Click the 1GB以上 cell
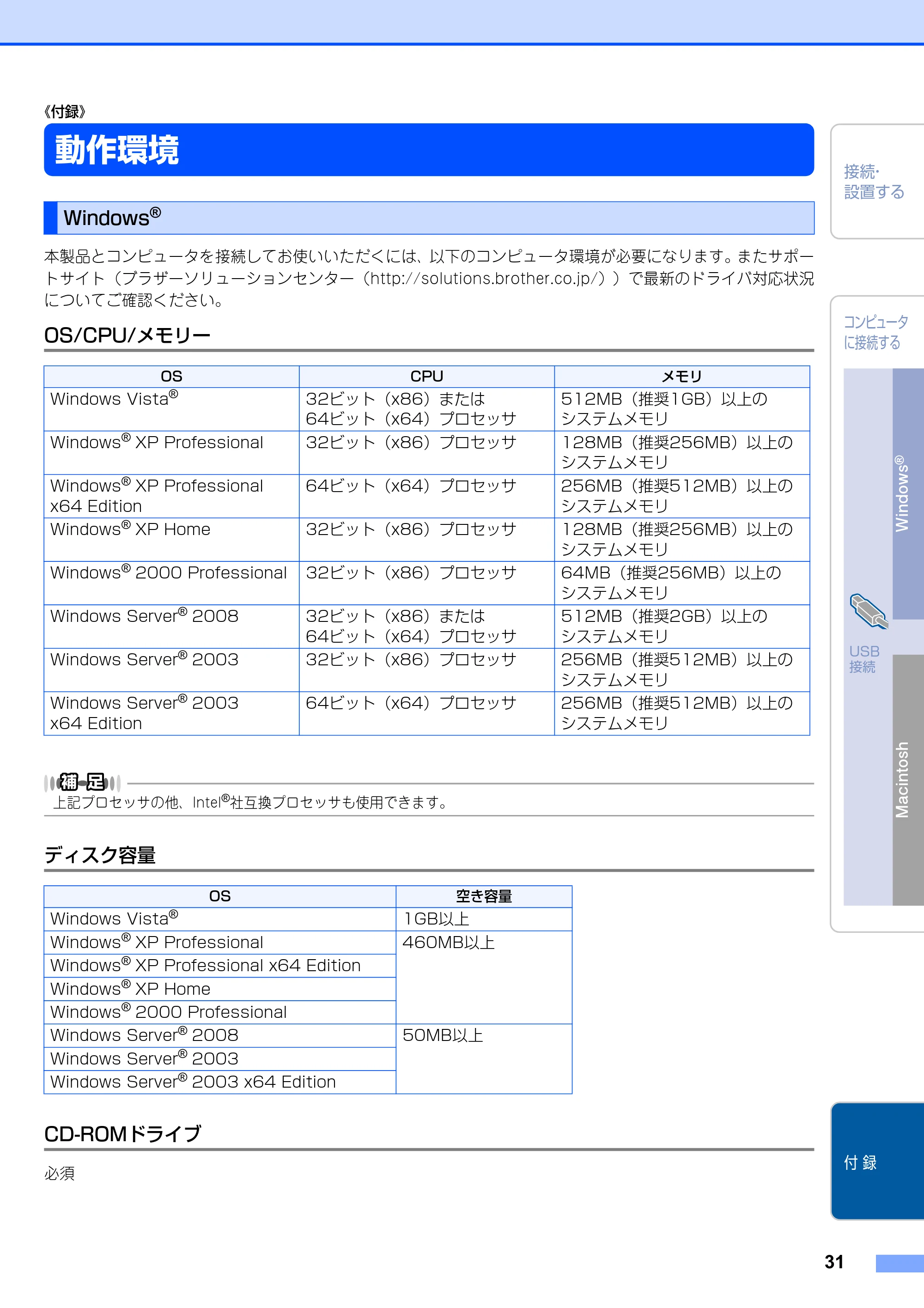This screenshot has height=1308, width=924. (x=484, y=919)
